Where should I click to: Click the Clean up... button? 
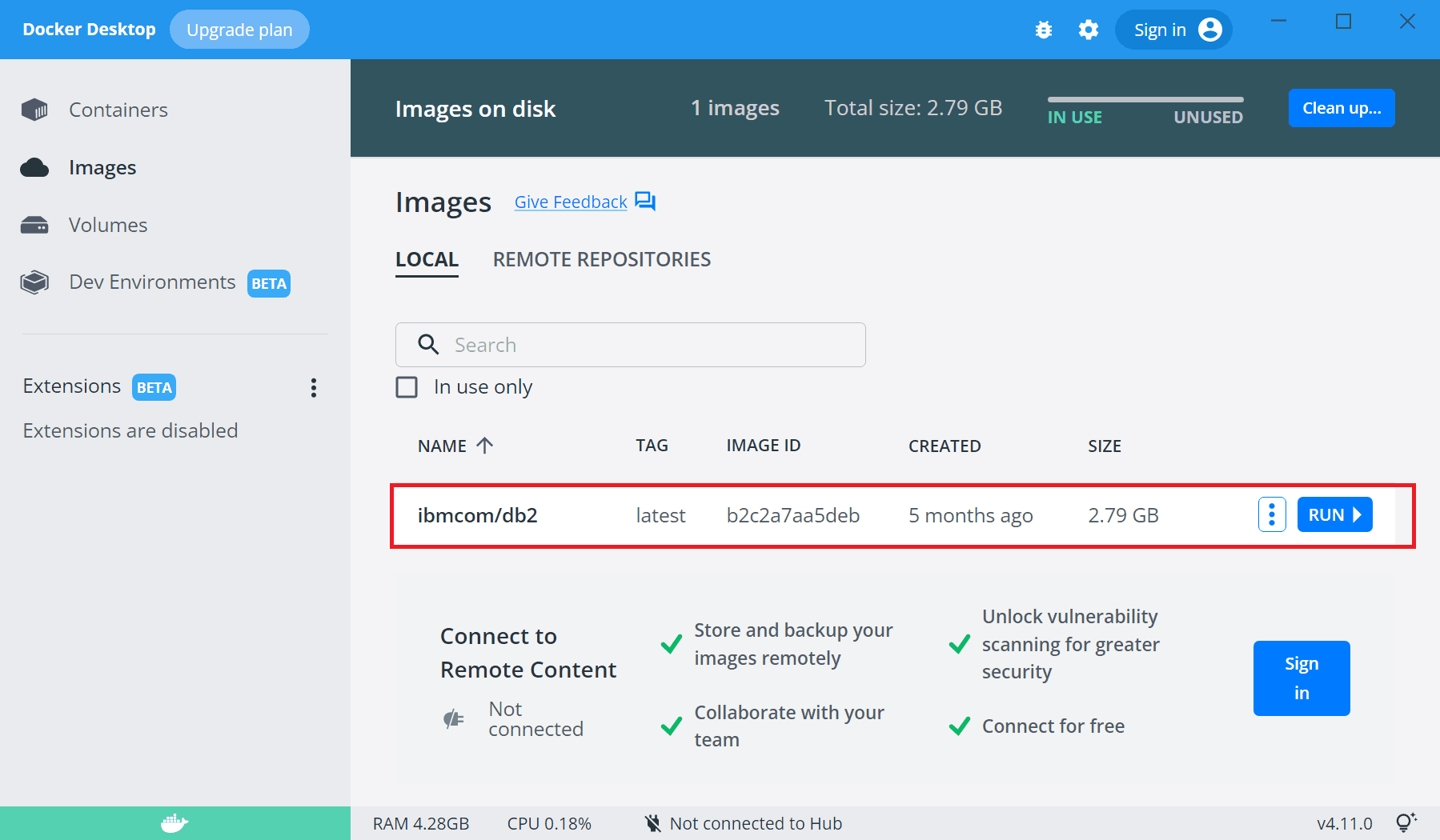tap(1342, 108)
